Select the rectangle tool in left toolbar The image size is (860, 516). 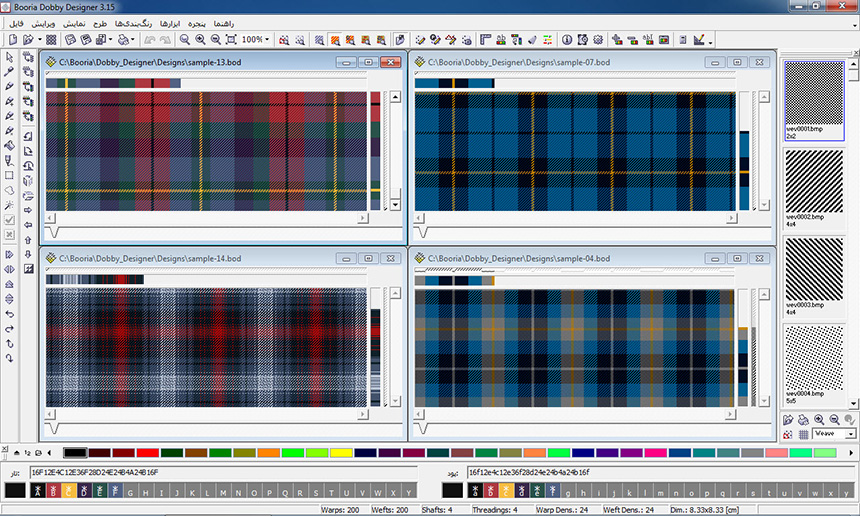click(9, 175)
